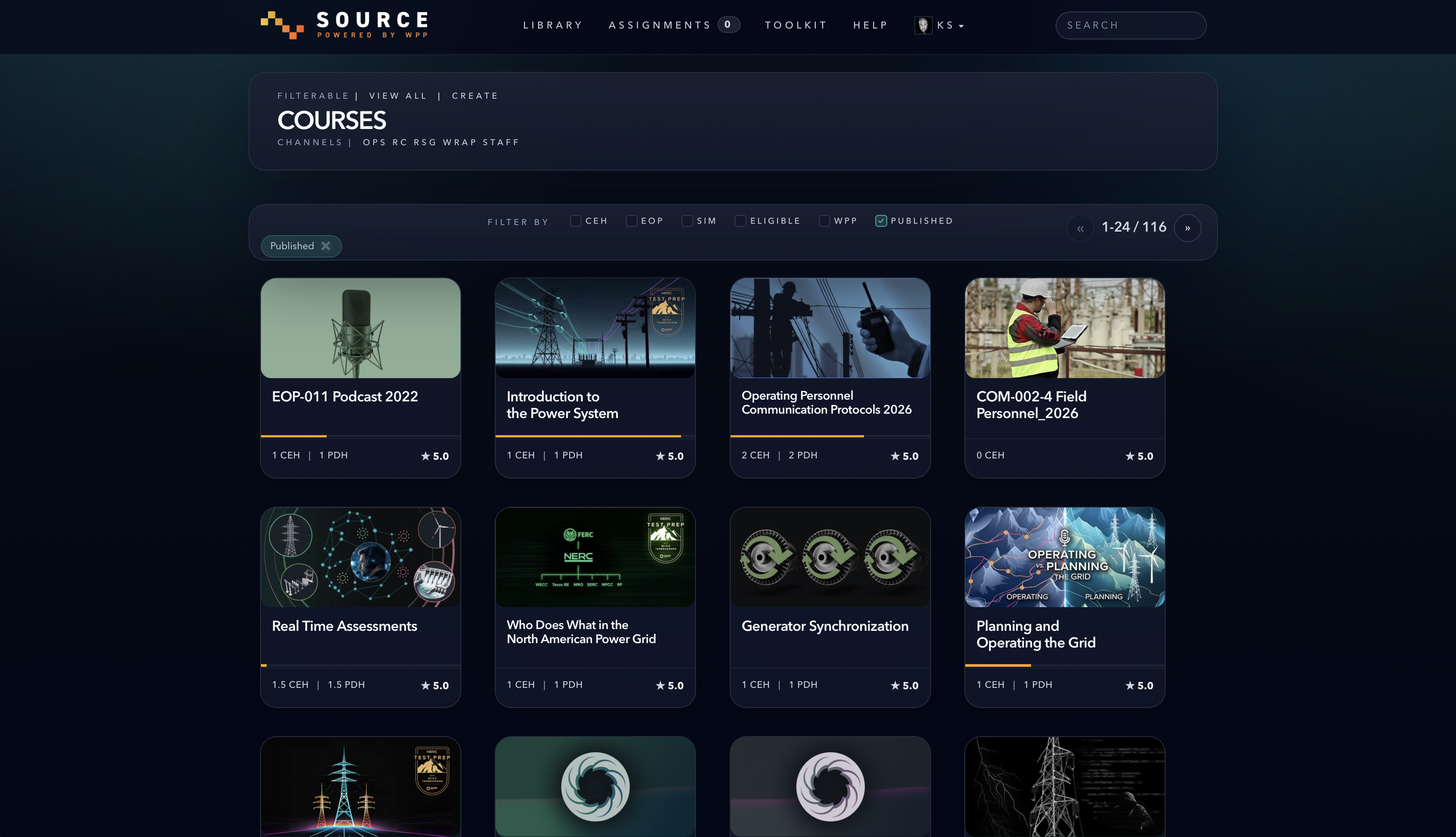1456x837 pixels.
Task: Open the LIBRARY menu
Action: click(x=553, y=25)
